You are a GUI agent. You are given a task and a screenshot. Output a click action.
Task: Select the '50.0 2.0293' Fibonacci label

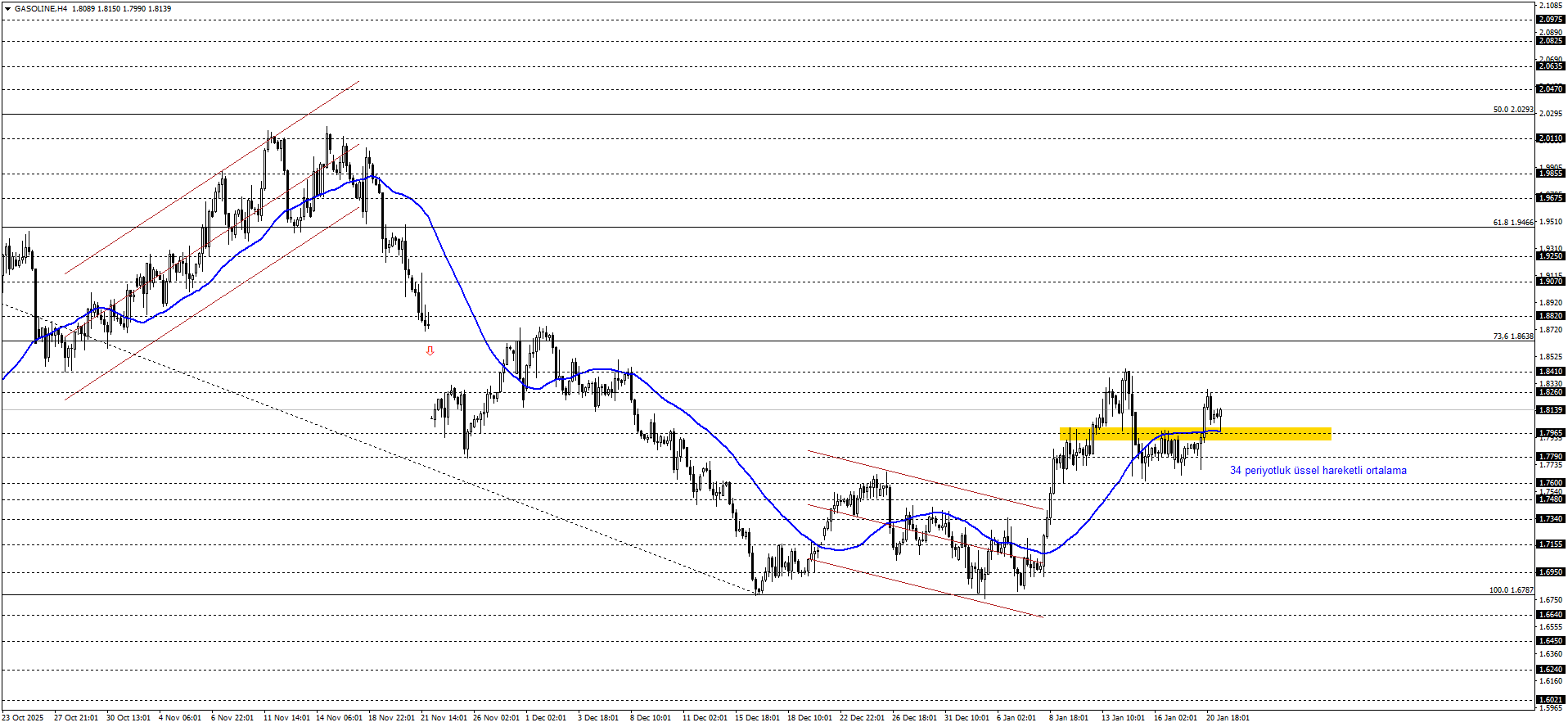1513,110
